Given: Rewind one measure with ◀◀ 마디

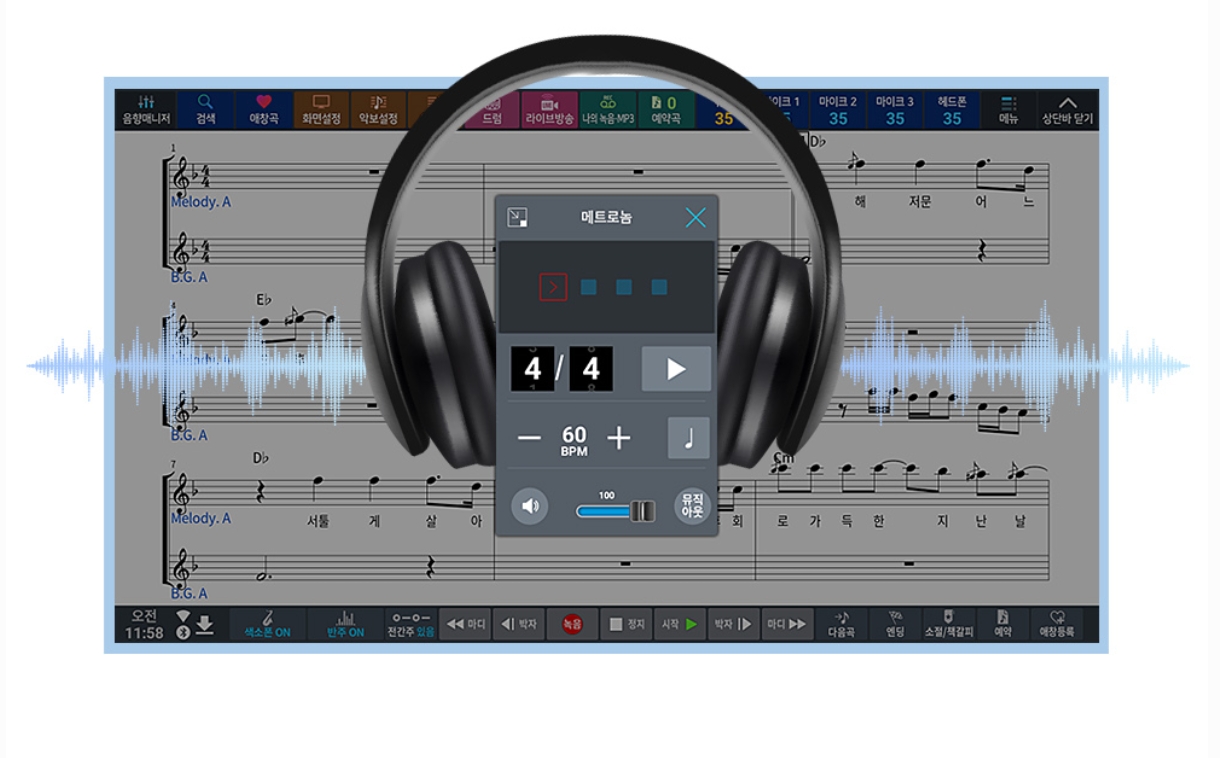Looking at the screenshot, I should 465,624.
